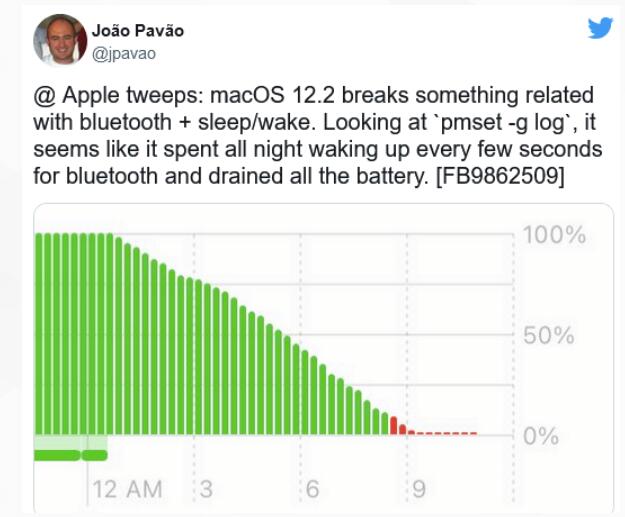Select the 3 o'clock time marker
Screen dimensions: 625x517
[206, 489]
